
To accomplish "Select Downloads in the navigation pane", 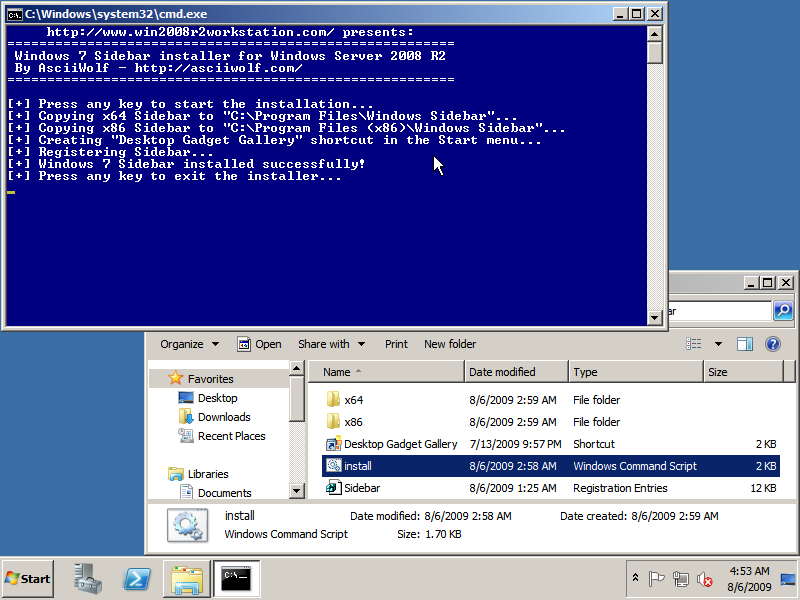I will (224, 417).
